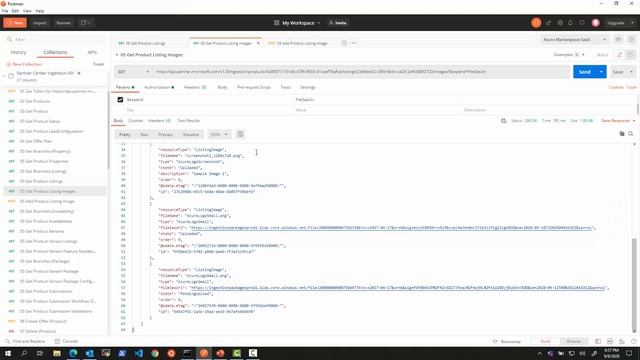Open the JSON format dropdown
The image size is (640, 360).
click(x=219, y=134)
